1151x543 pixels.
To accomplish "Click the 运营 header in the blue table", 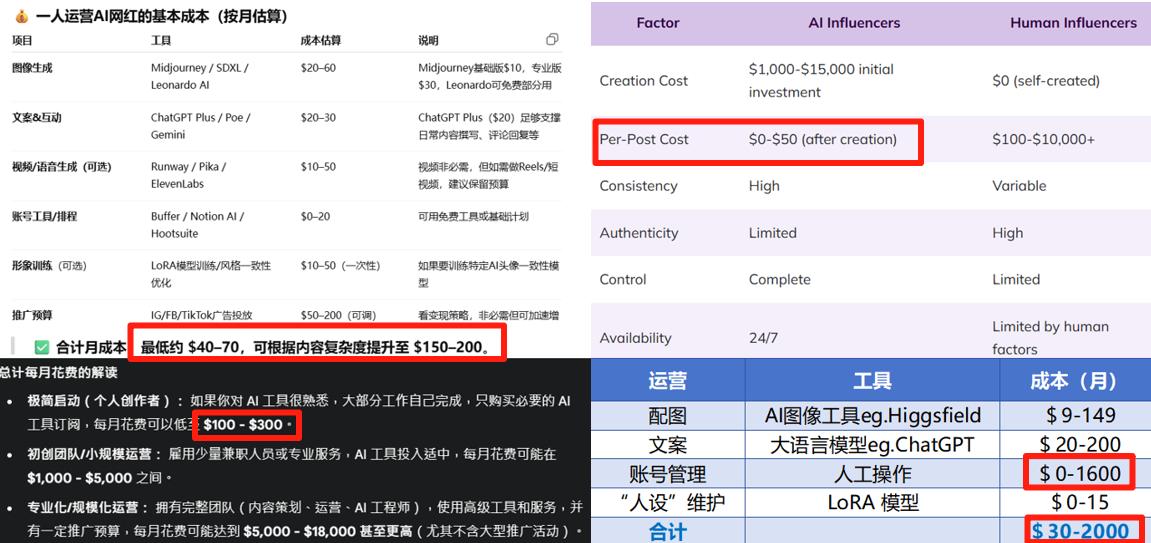I will pyautogui.click(x=667, y=380).
